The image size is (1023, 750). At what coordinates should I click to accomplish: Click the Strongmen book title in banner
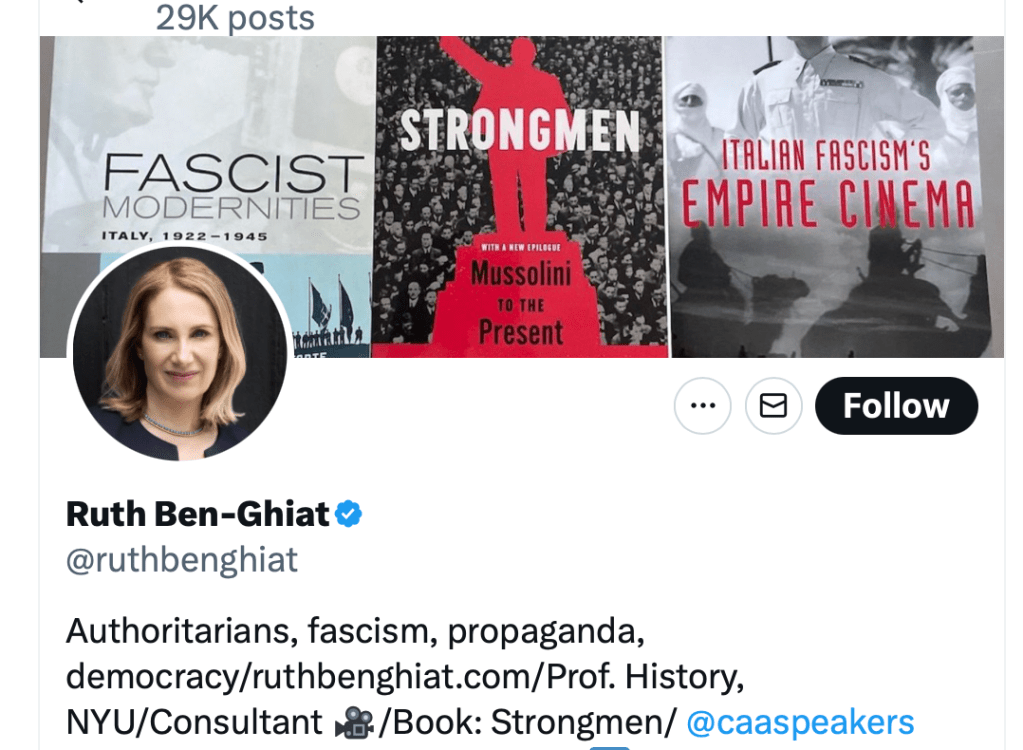(x=518, y=132)
